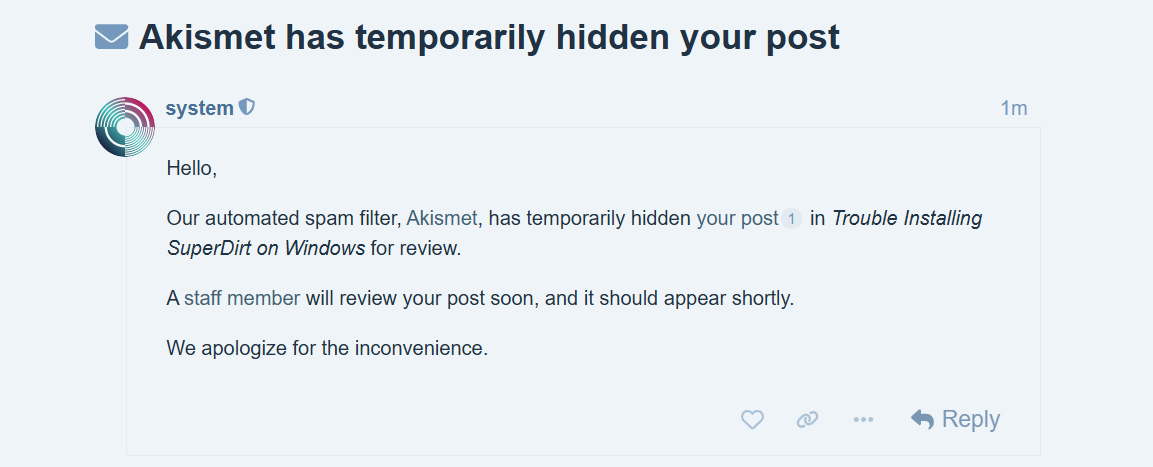Screen dimensions: 1153x467
Task: Click the moderator shield icon
Action: (247, 107)
